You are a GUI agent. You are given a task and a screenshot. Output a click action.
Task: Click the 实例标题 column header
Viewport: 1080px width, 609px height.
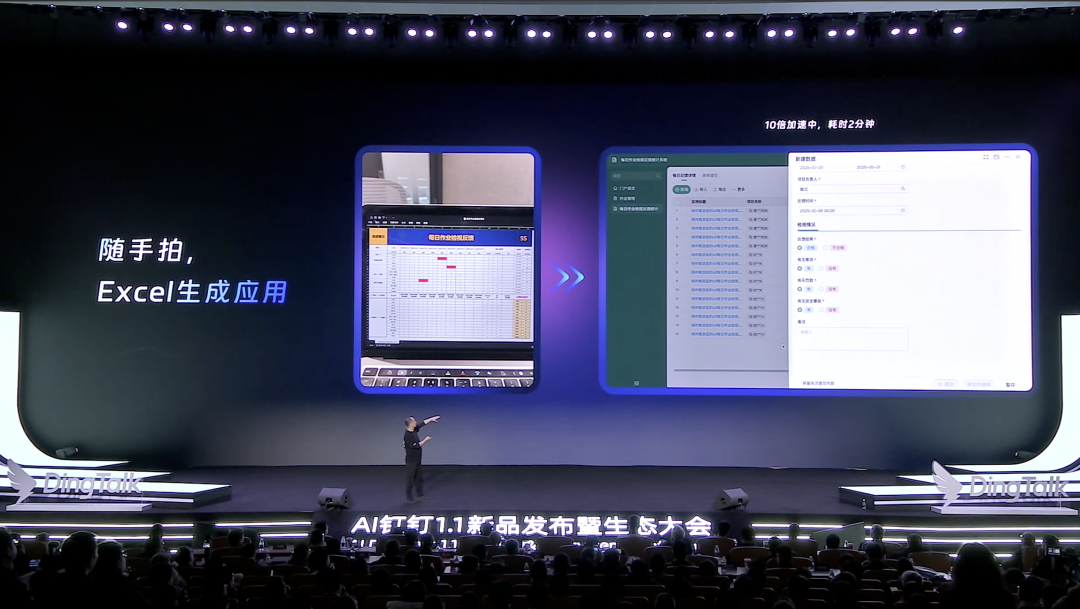pyautogui.click(x=699, y=201)
